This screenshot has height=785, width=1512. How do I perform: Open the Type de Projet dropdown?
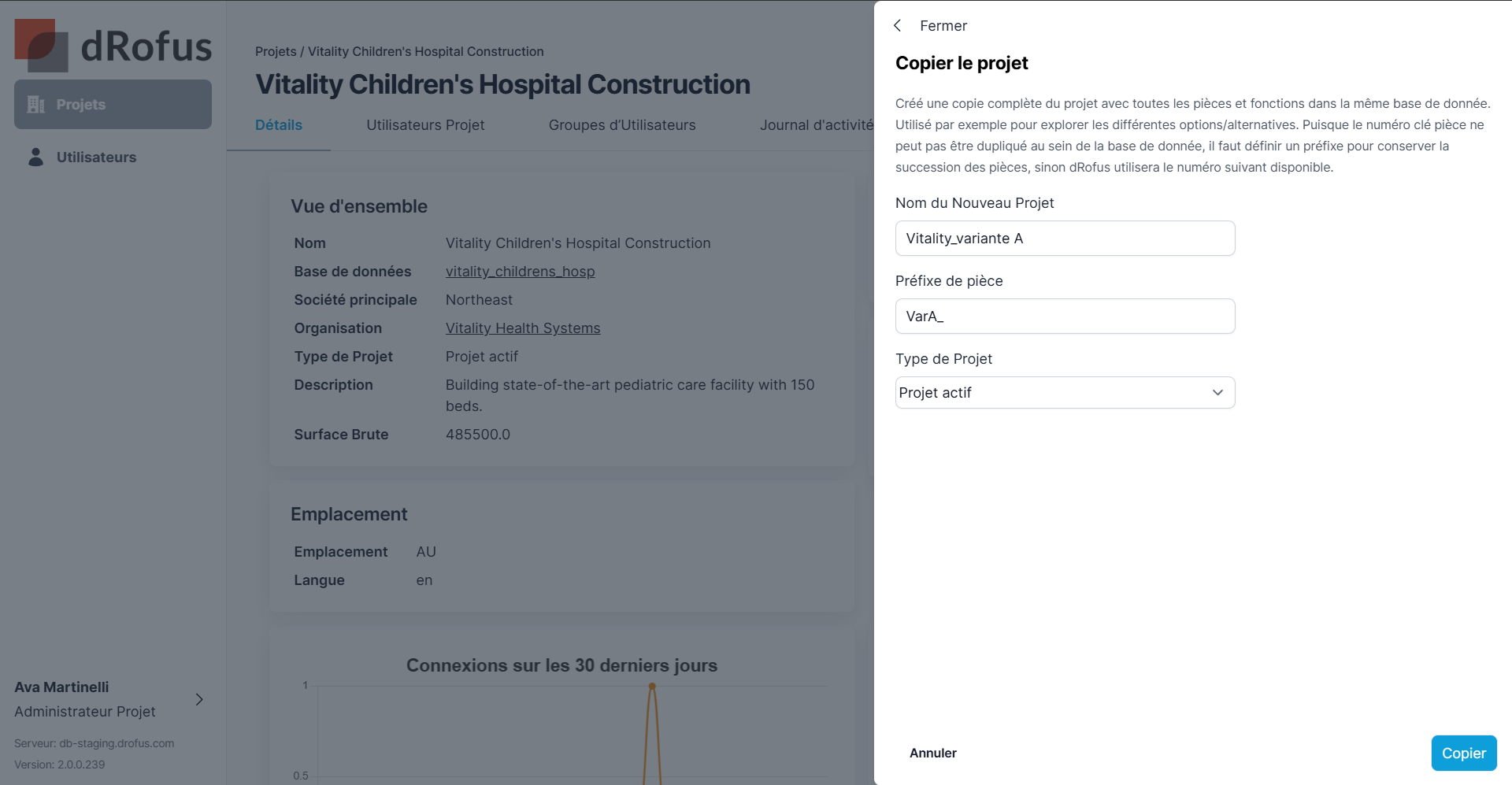tap(1065, 393)
